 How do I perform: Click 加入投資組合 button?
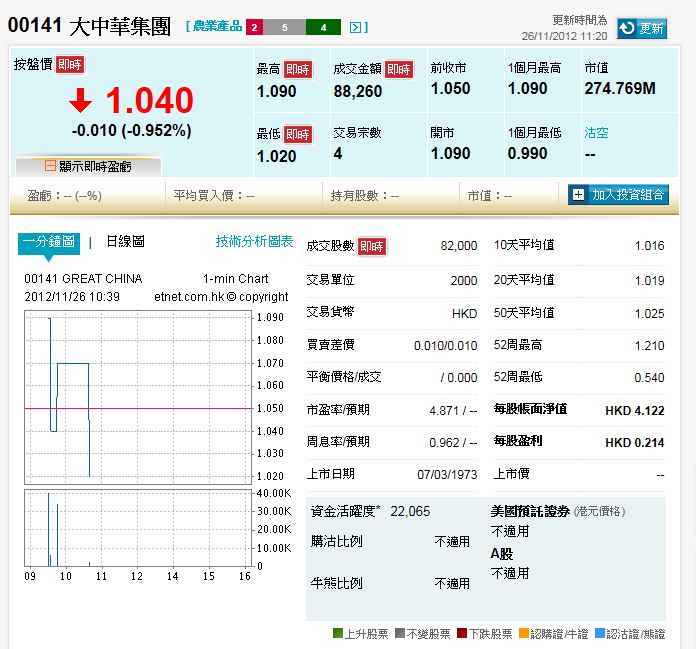(618, 194)
